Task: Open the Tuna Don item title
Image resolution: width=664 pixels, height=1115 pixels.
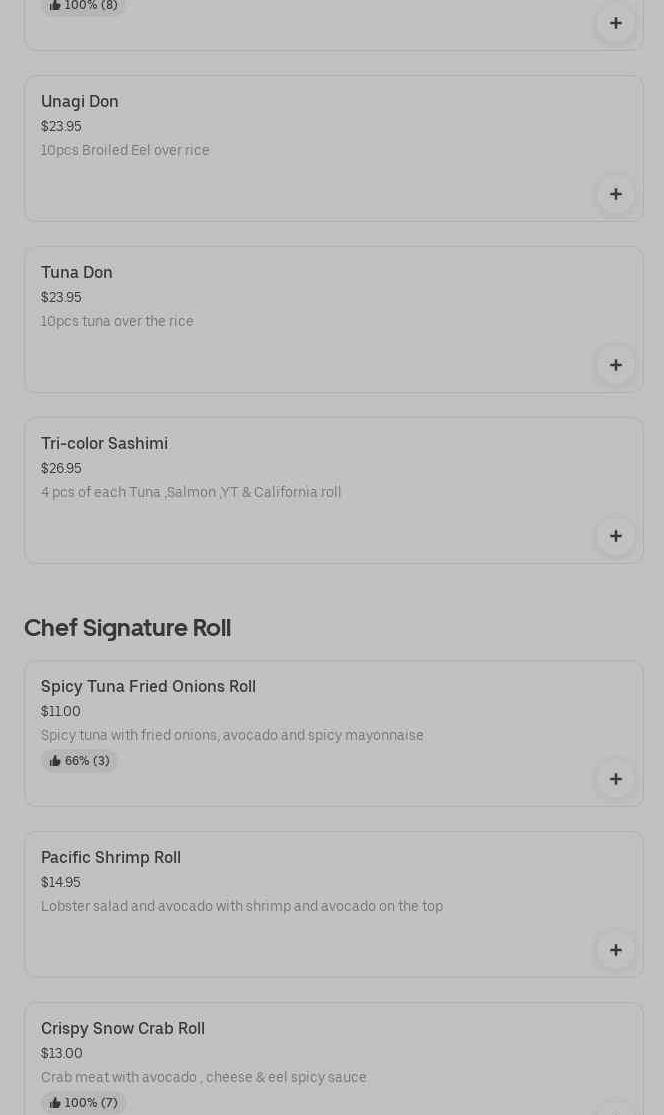Action: (77, 272)
